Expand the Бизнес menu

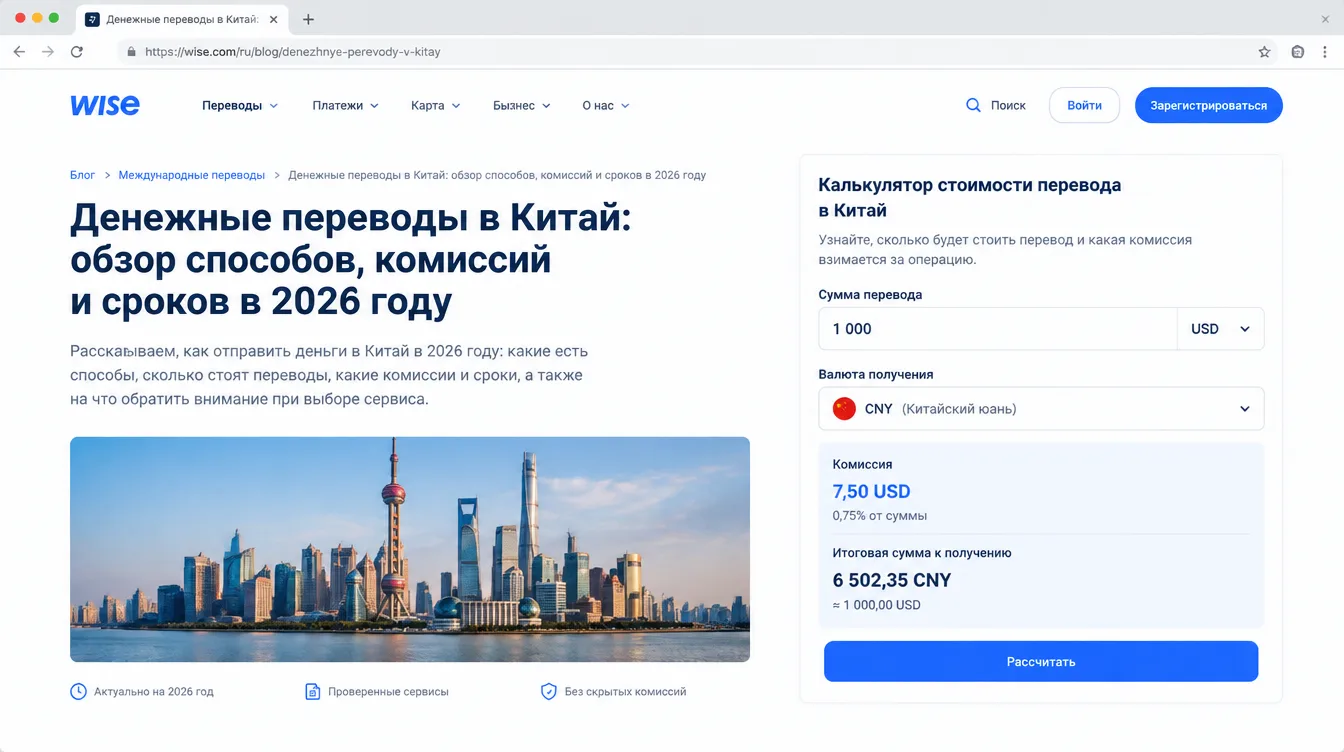pos(522,105)
